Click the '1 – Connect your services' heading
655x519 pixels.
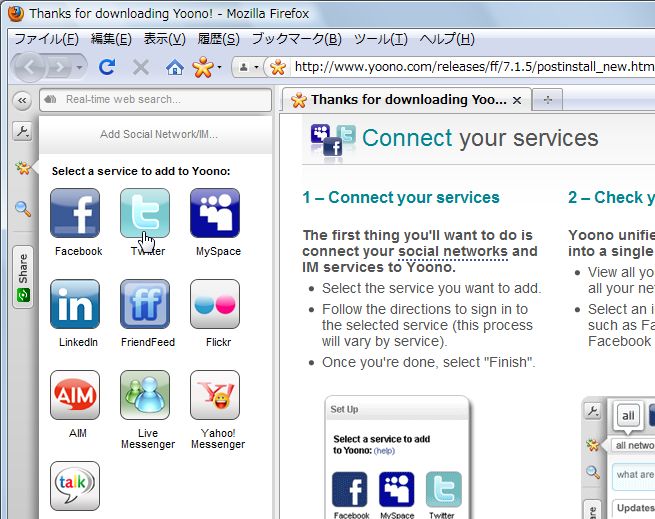click(401, 197)
